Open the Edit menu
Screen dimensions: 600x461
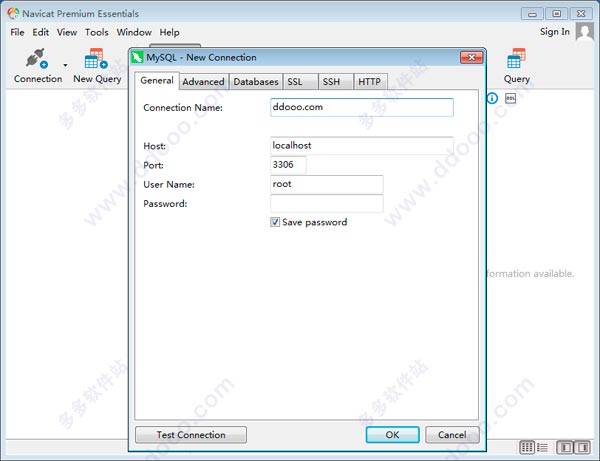41,32
